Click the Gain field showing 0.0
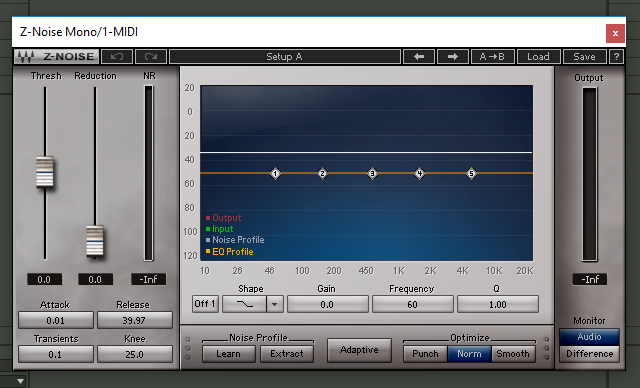Screen dimensions: 640x388 [327, 304]
